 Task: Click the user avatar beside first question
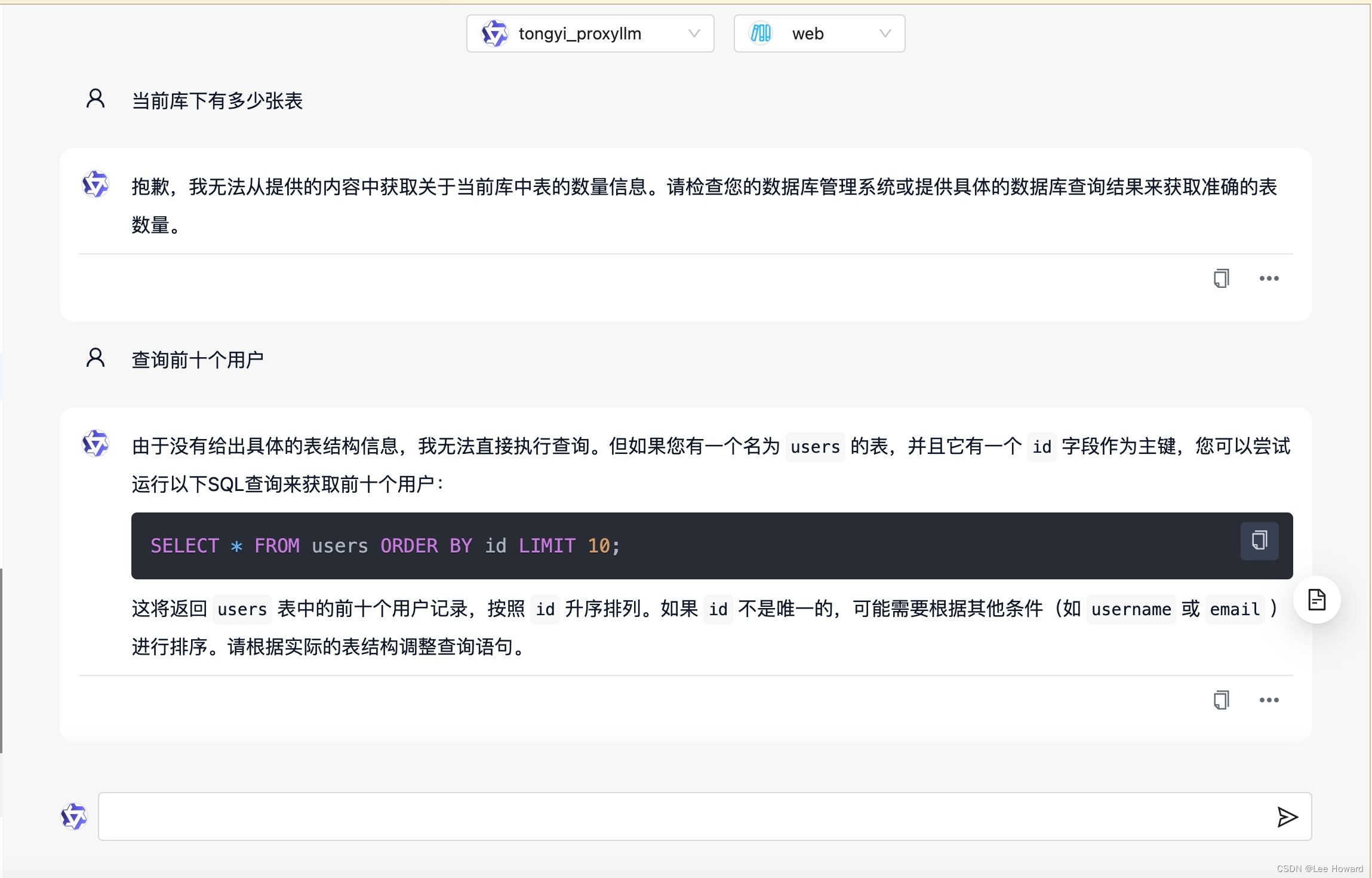click(96, 99)
